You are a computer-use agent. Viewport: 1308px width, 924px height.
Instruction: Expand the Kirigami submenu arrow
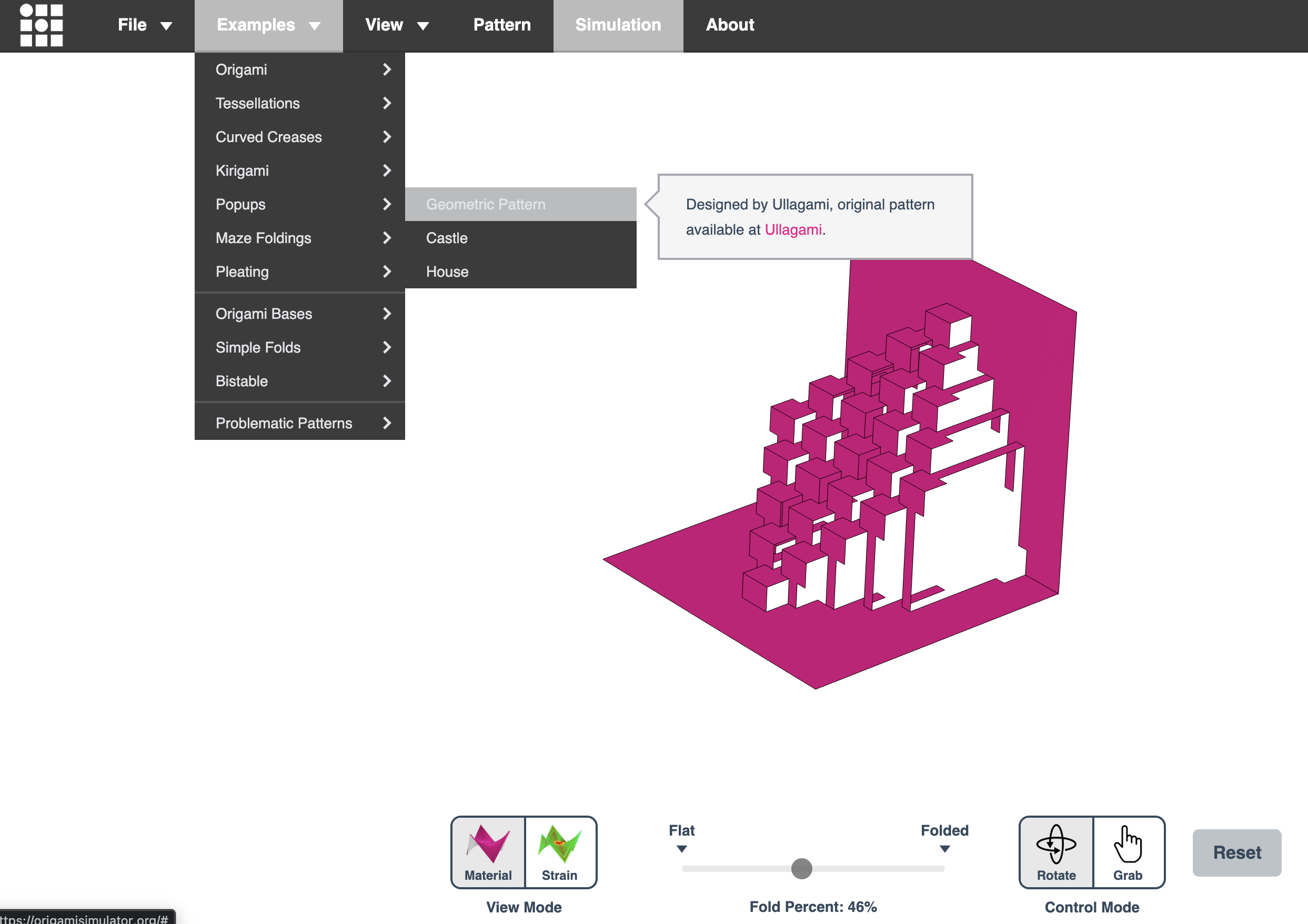tap(387, 170)
